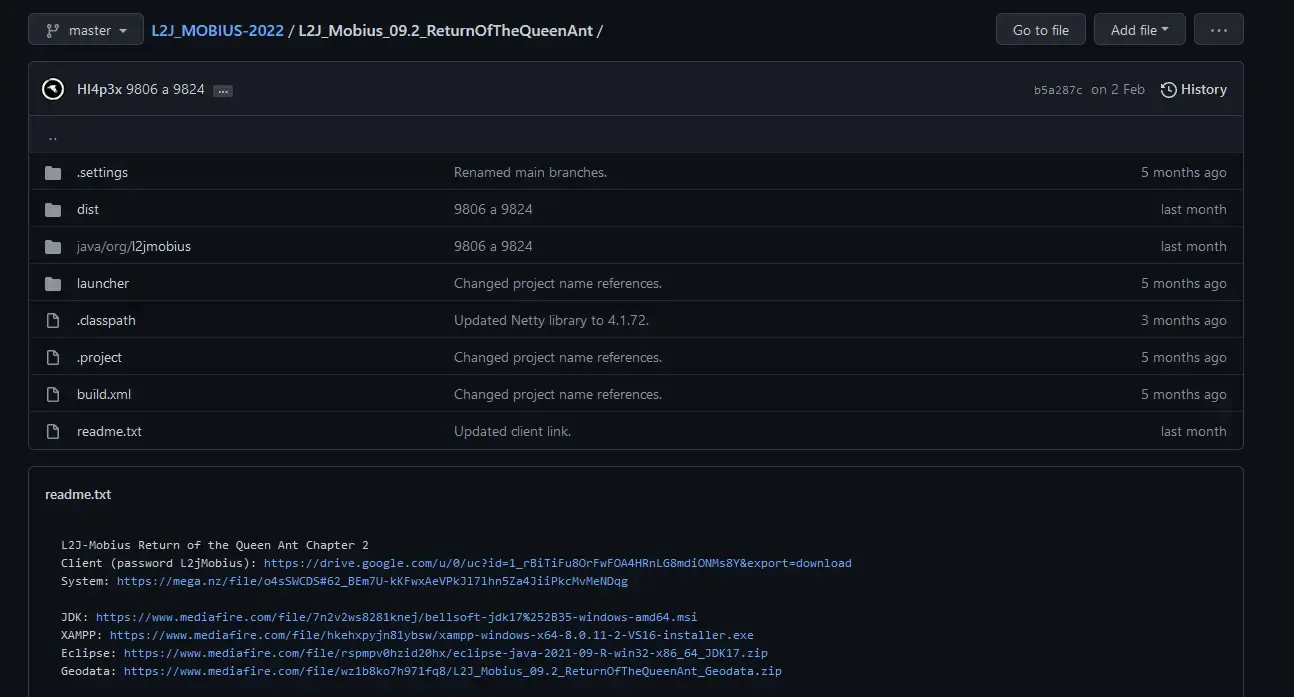This screenshot has width=1294, height=697.
Task: Open java/org/l2jmobius row commit '9806 a 9824'
Action: (x=493, y=246)
